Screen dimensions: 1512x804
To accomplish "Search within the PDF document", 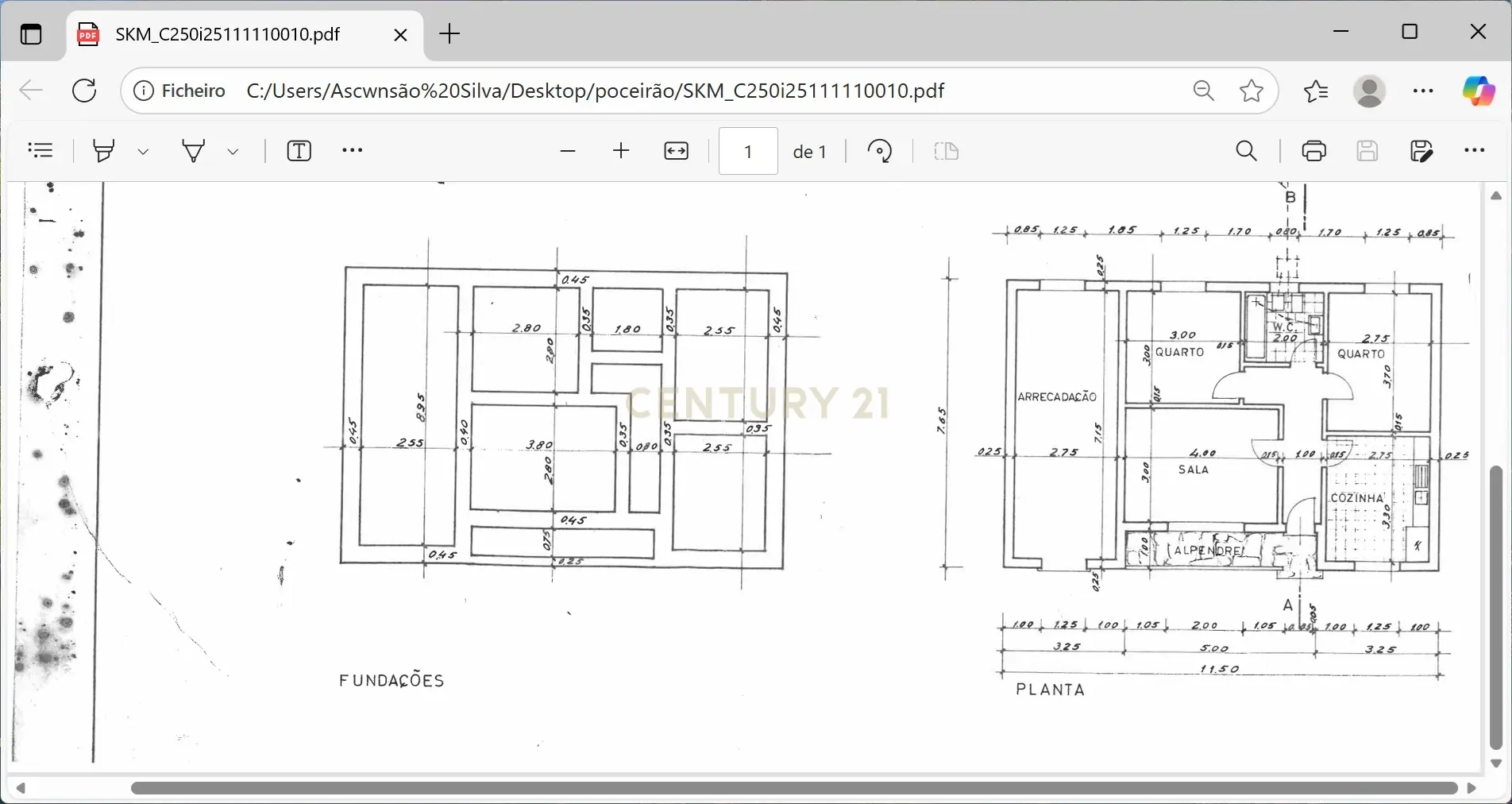I will (x=1246, y=151).
